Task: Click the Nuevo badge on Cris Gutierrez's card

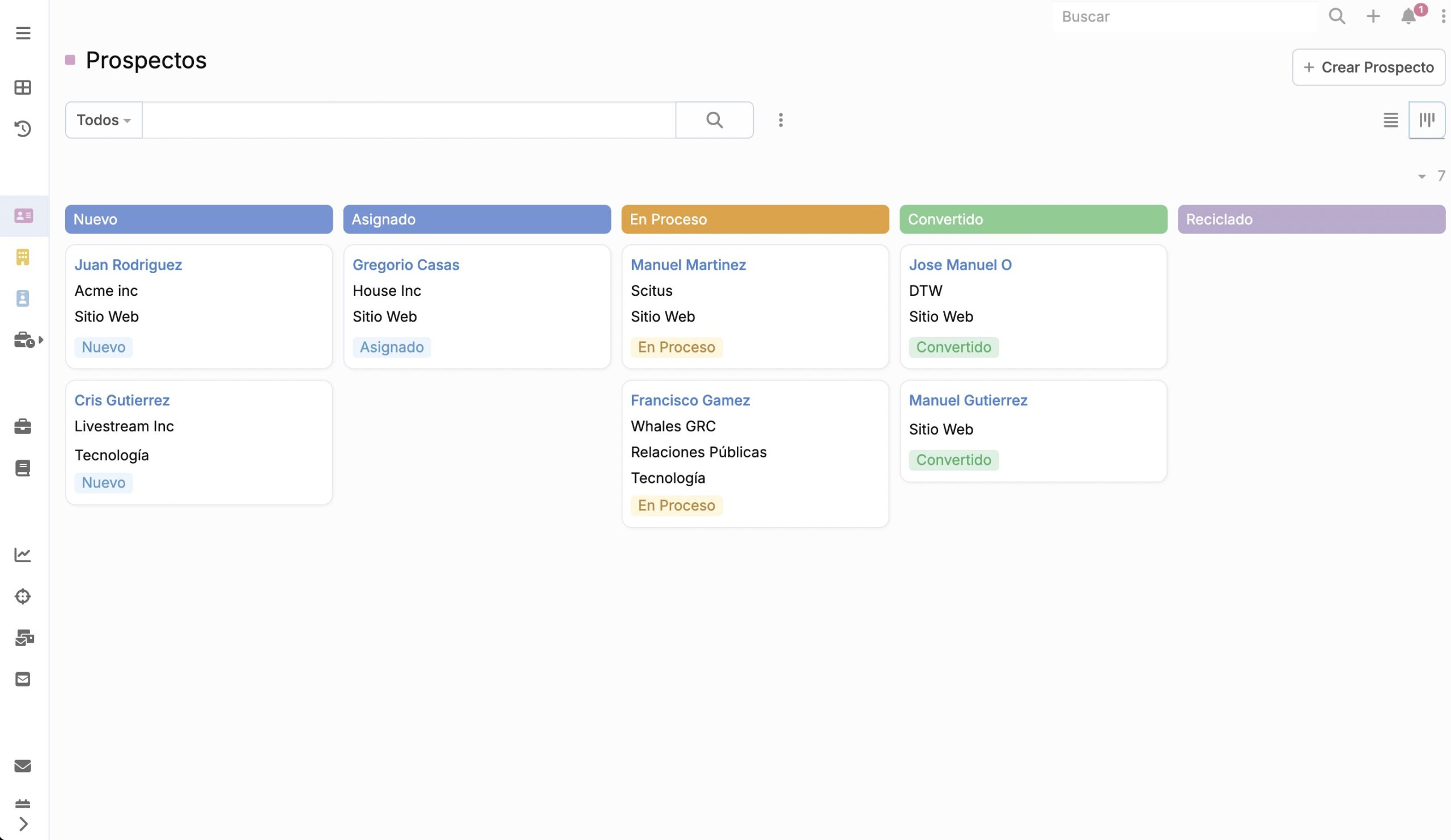Action: 104,482
